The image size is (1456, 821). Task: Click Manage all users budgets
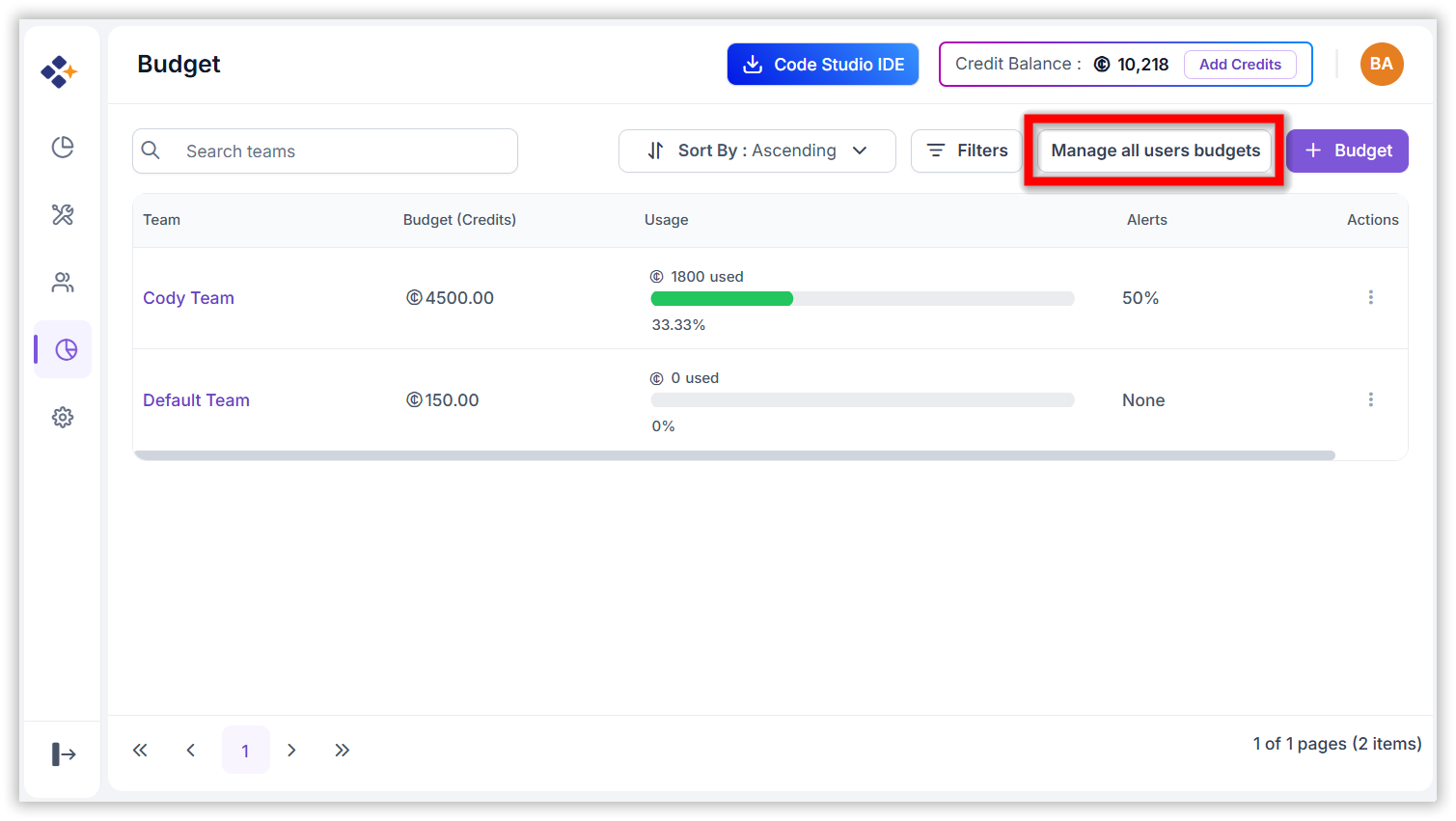click(x=1155, y=151)
